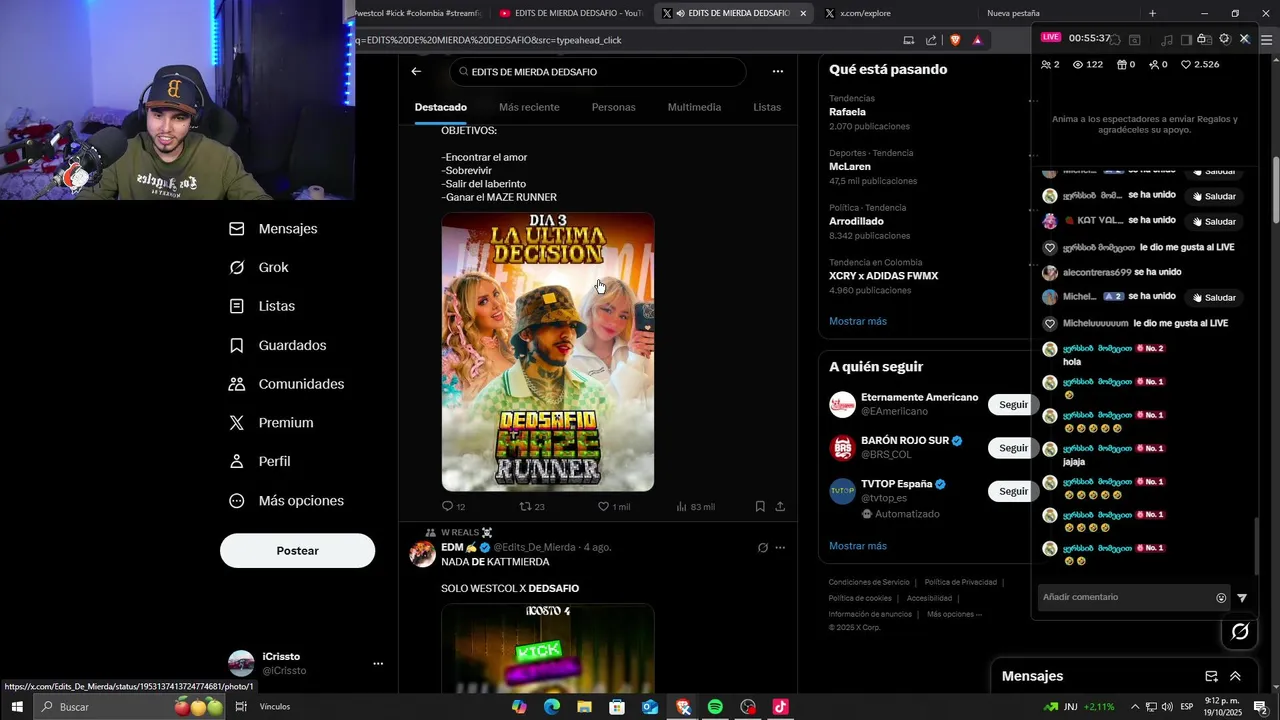The width and height of the screenshot is (1280, 720).
Task: Repost the Maze Runner post
Action: (532, 506)
